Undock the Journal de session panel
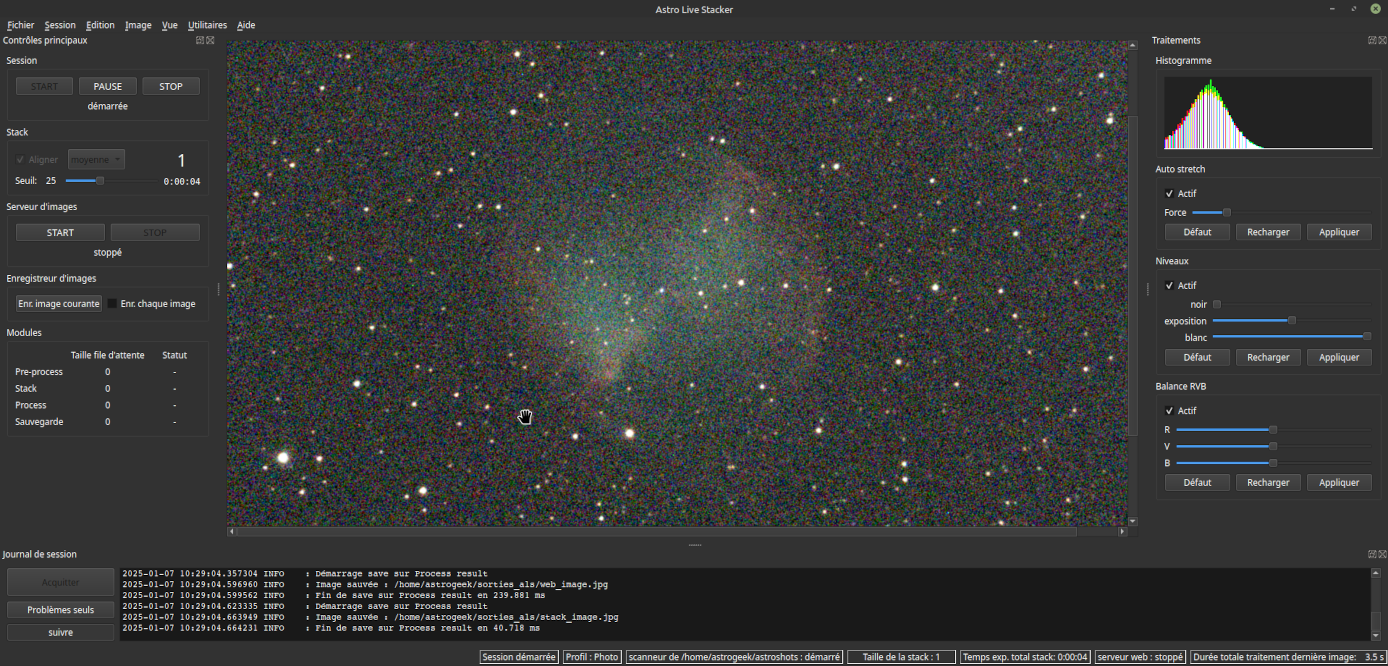 1371,554
